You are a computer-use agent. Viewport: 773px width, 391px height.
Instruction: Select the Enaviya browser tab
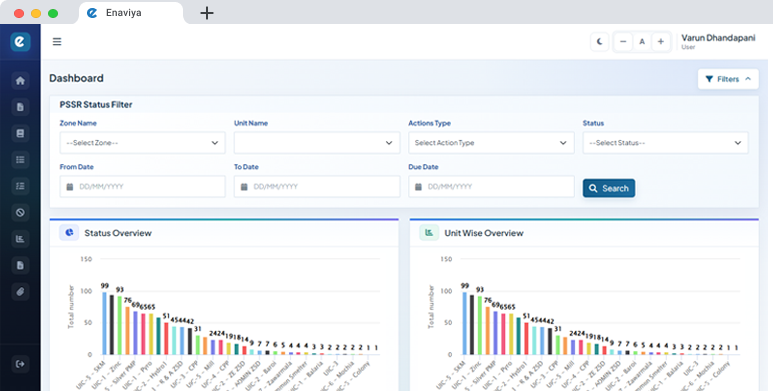[x=131, y=13]
